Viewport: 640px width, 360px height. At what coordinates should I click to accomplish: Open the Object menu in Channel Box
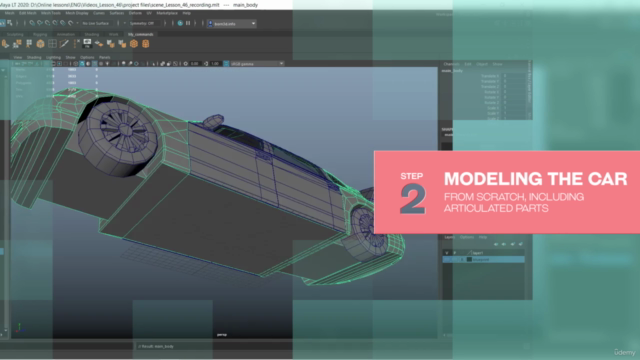(482, 64)
